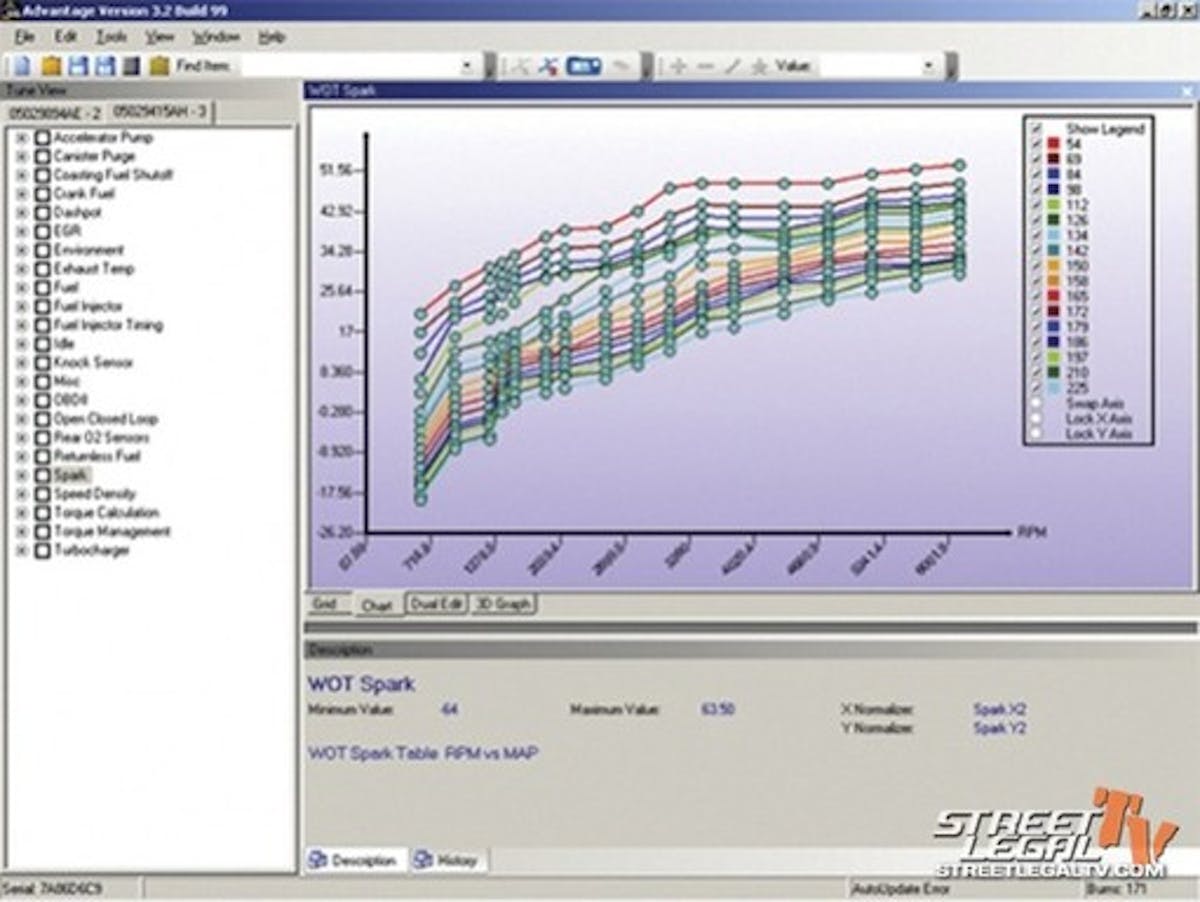Viewport: 1200px width, 902px height.
Task: Enable the Lock Y Axis option
Action: click(x=1036, y=434)
